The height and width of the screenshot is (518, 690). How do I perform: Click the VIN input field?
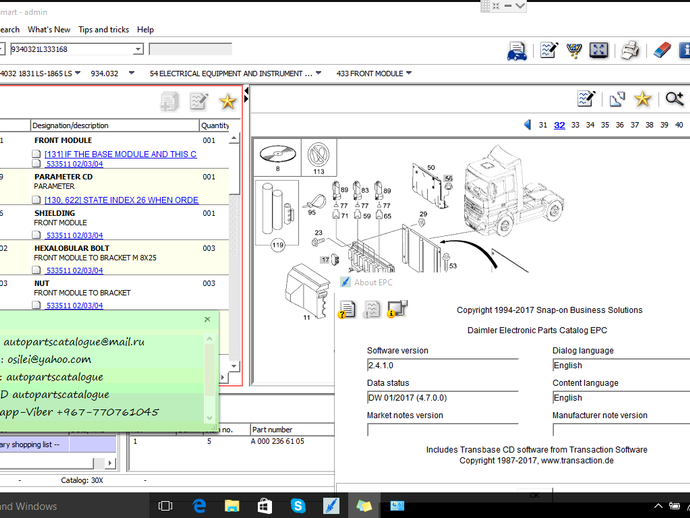pos(72,49)
